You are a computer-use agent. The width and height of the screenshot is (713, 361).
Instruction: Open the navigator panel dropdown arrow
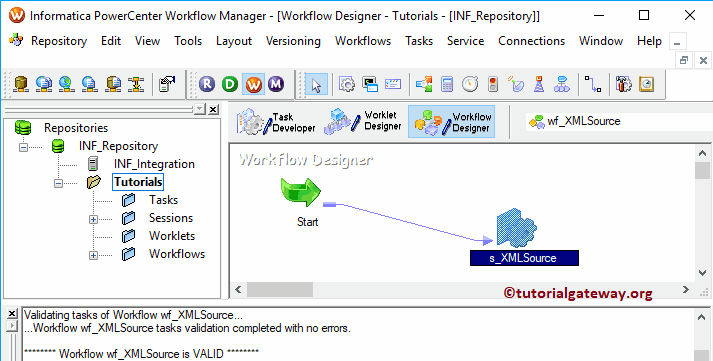point(200,109)
